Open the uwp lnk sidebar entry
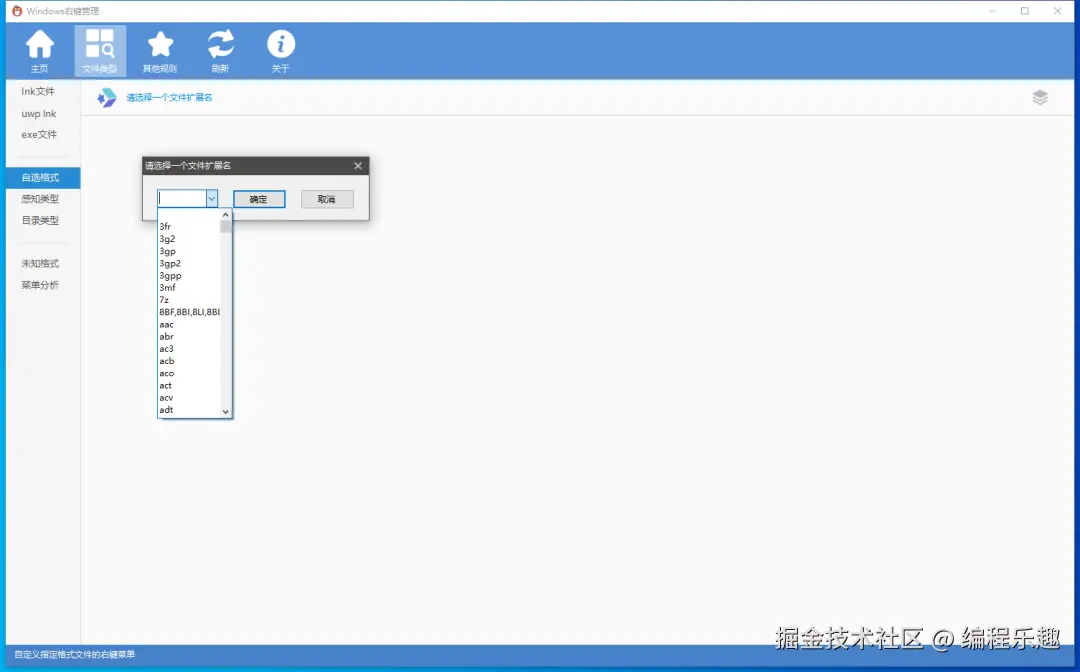The image size is (1080, 672). pyautogui.click(x=38, y=113)
